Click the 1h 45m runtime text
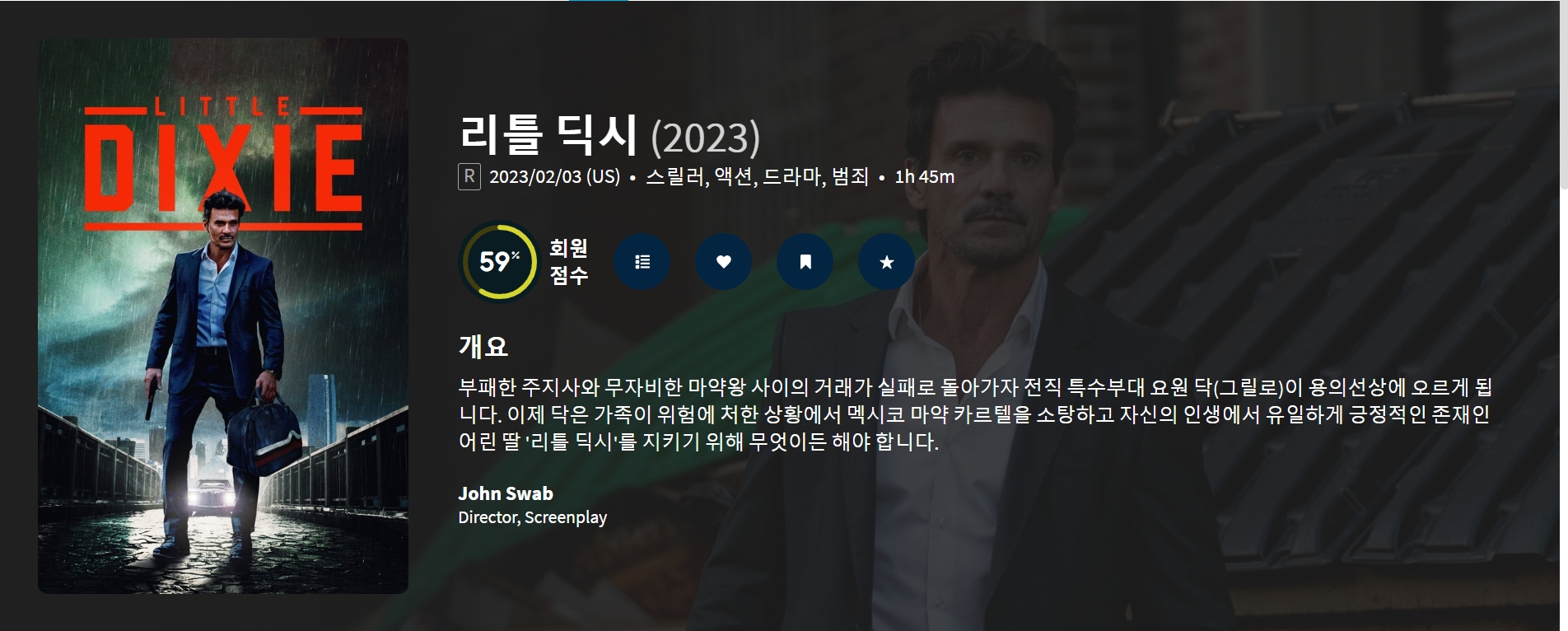Image resolution: width=1568 pixels, height=631 pixels. point(924,176)
